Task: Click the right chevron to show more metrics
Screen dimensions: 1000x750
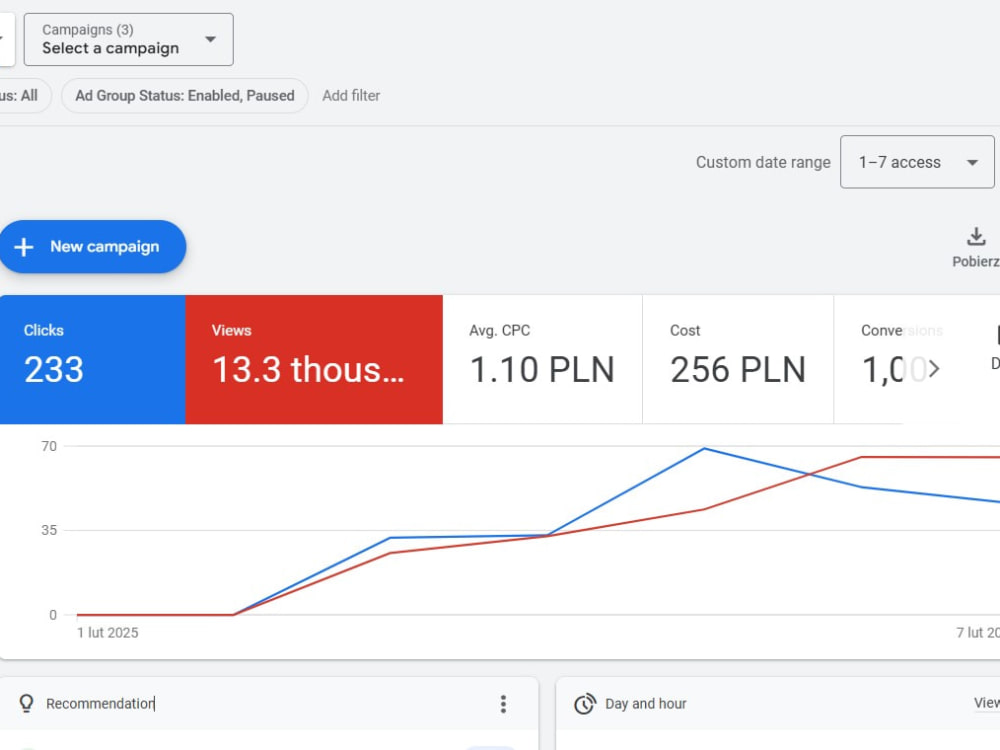Action: [x=934, y=369]
